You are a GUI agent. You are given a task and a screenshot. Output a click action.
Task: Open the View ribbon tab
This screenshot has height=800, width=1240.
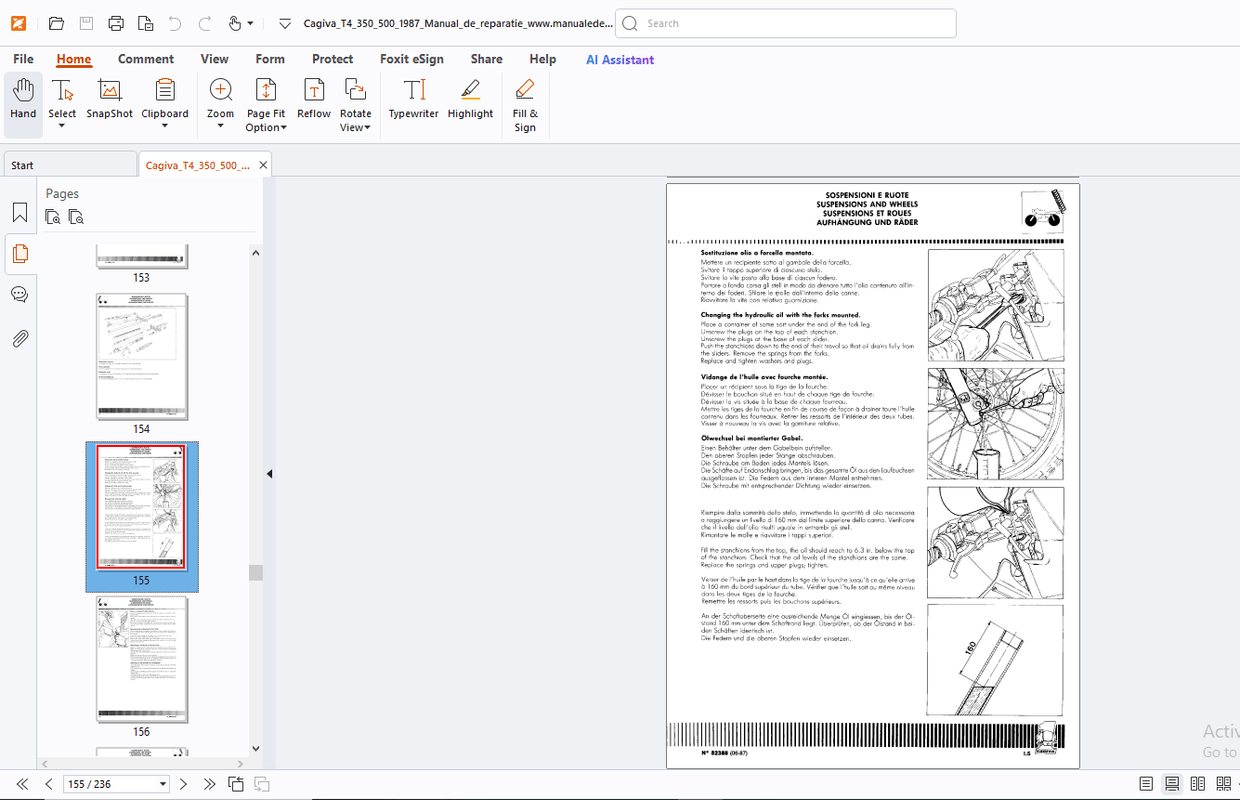[x=214, y=58]
